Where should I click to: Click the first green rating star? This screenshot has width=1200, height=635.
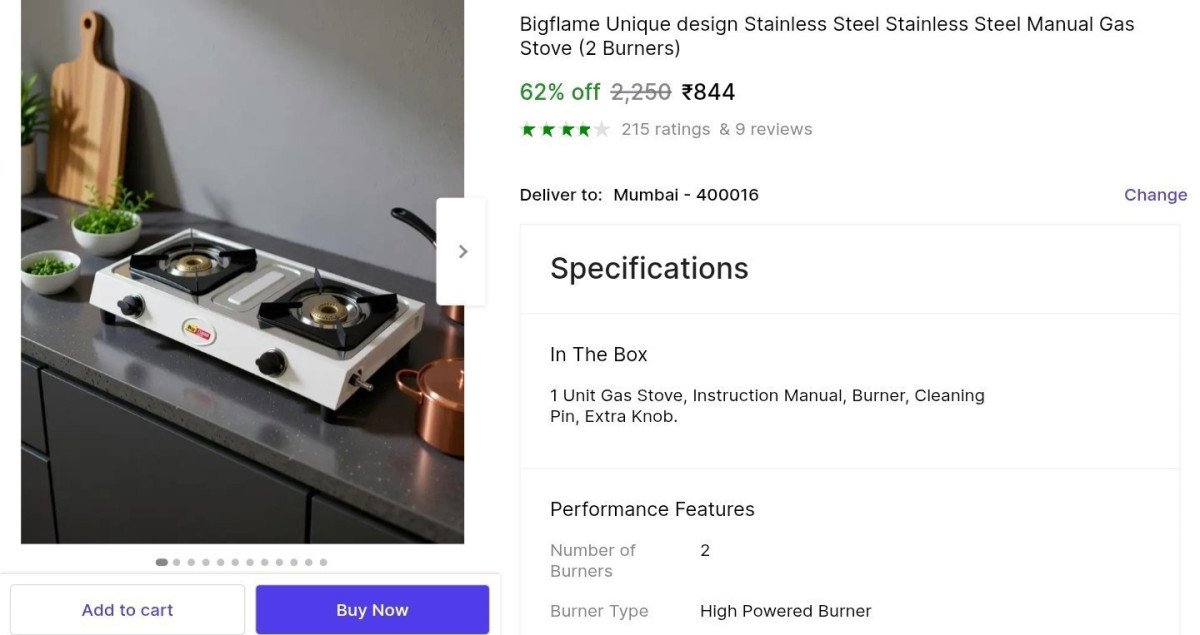click(x=528, y=130)
